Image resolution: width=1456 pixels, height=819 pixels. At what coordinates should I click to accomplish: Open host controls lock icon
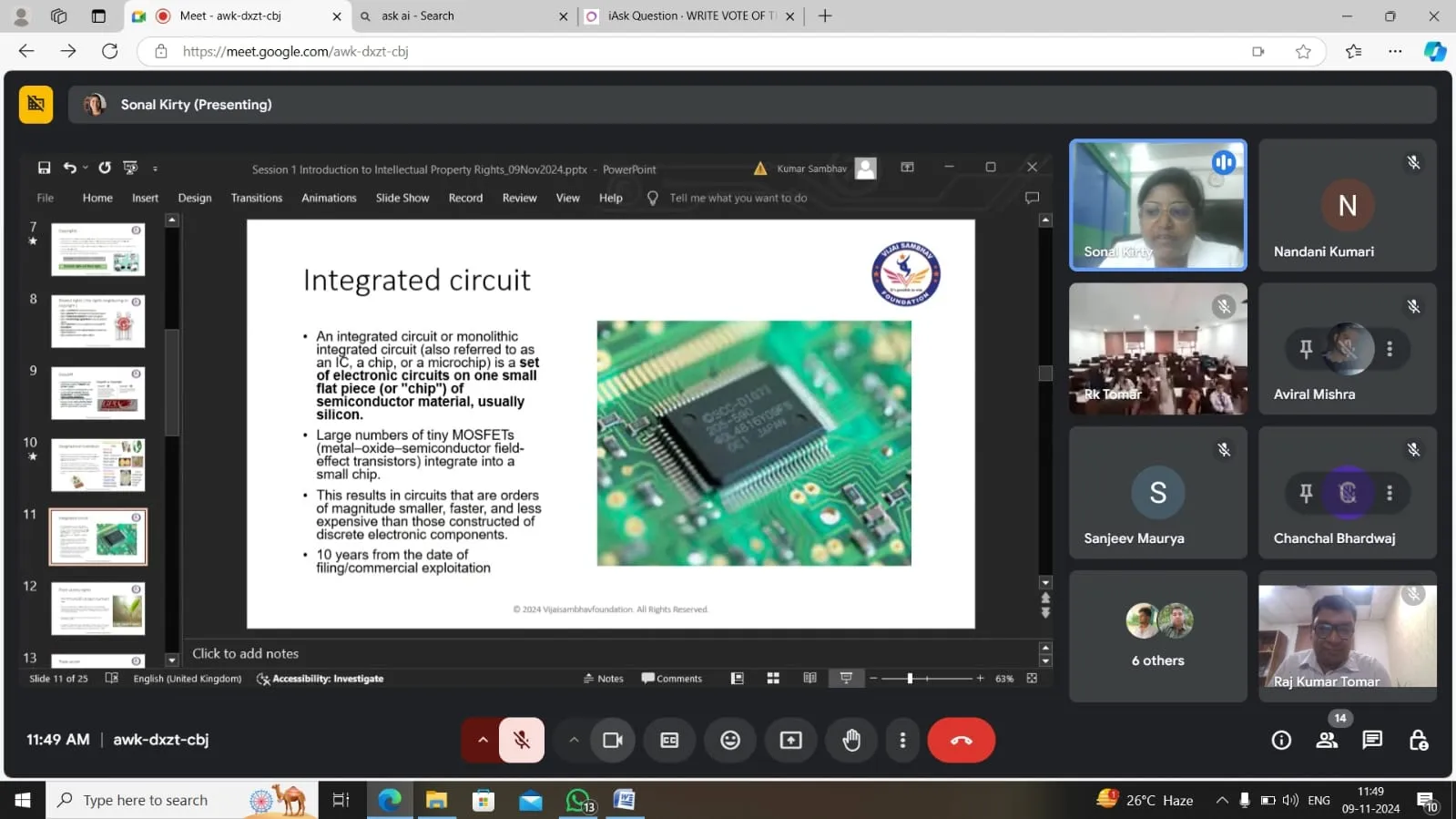(1418, 740)
